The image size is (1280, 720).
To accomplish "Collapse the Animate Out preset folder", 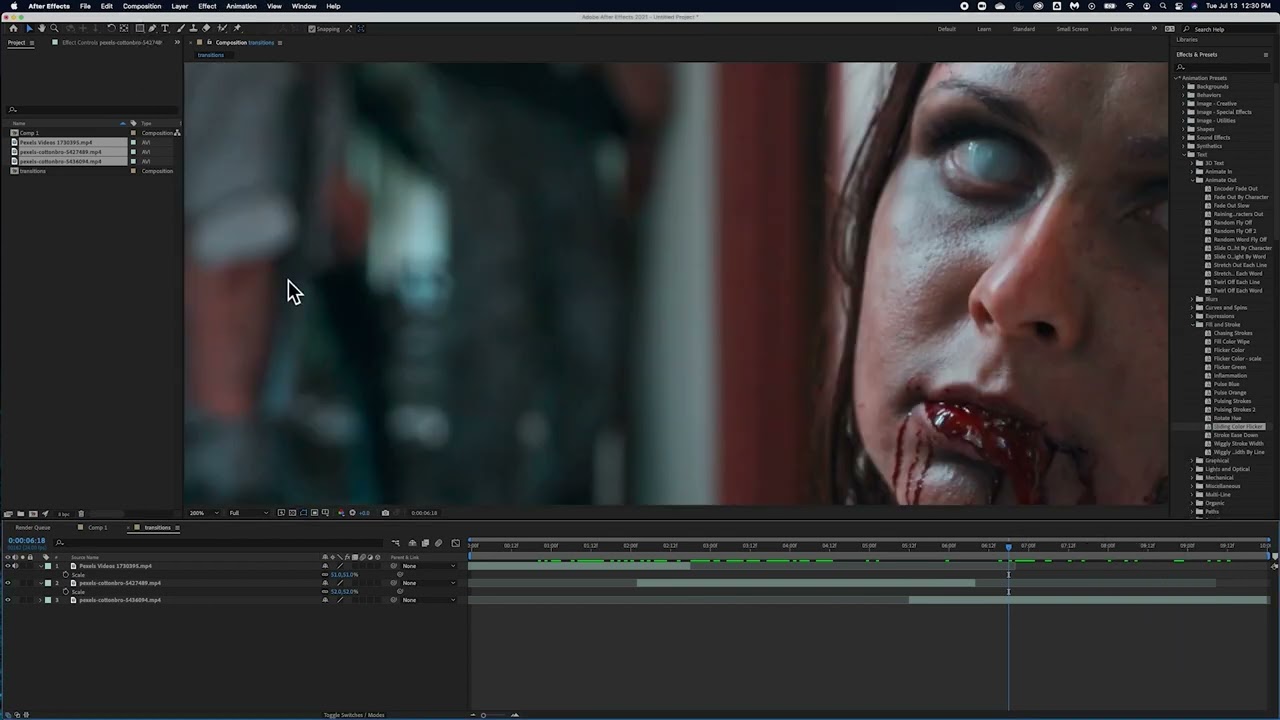I will [1192, 180].
